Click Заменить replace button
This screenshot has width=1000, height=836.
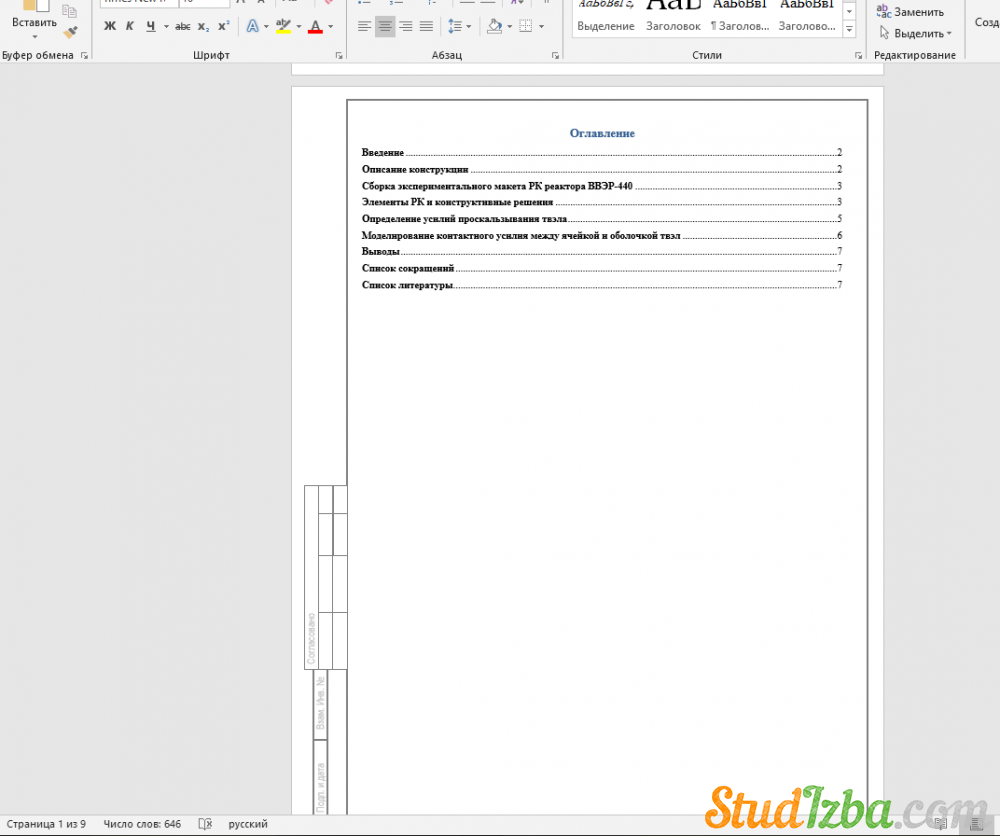910,11
